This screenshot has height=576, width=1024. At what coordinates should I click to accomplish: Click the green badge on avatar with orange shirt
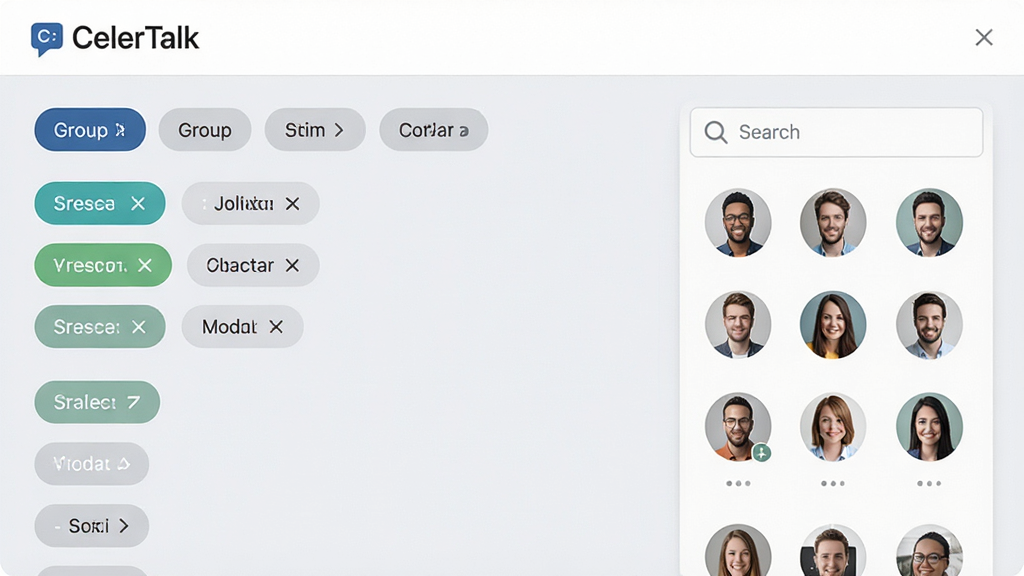[761, 453]
